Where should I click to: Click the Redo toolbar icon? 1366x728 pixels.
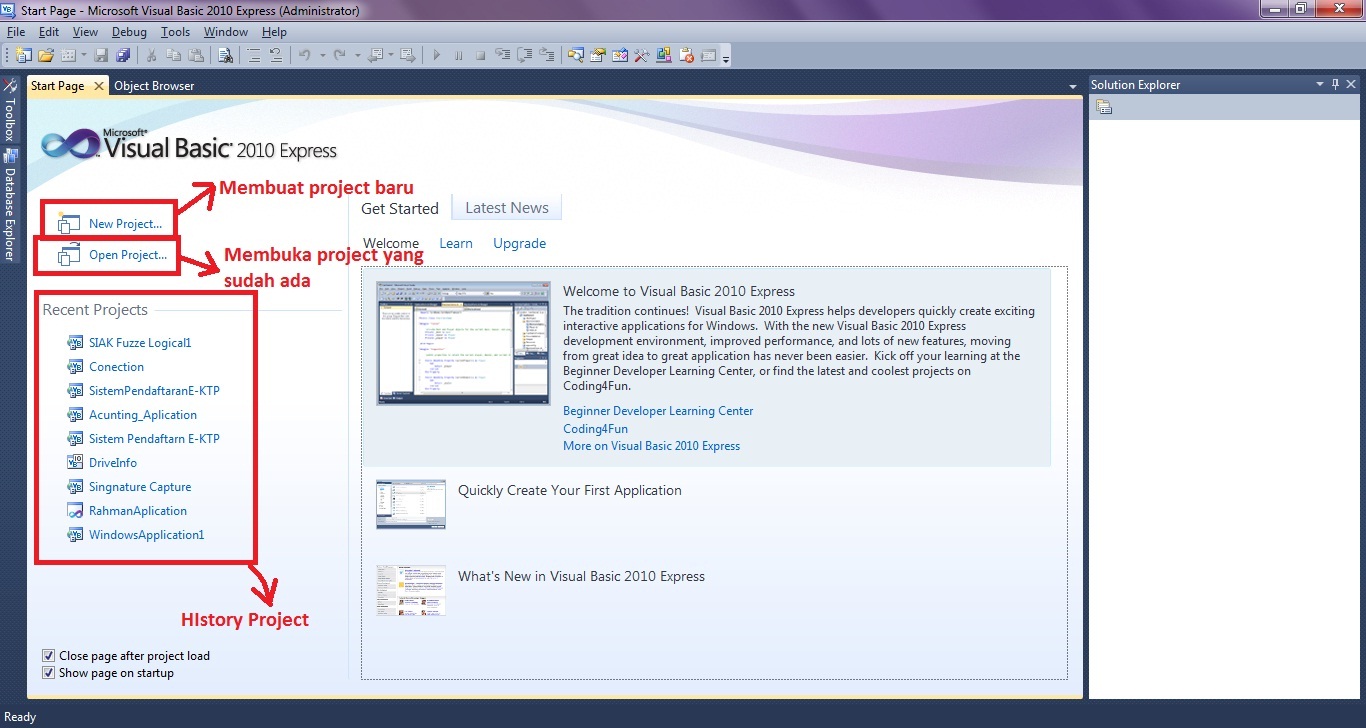click(x=340, y=55)
